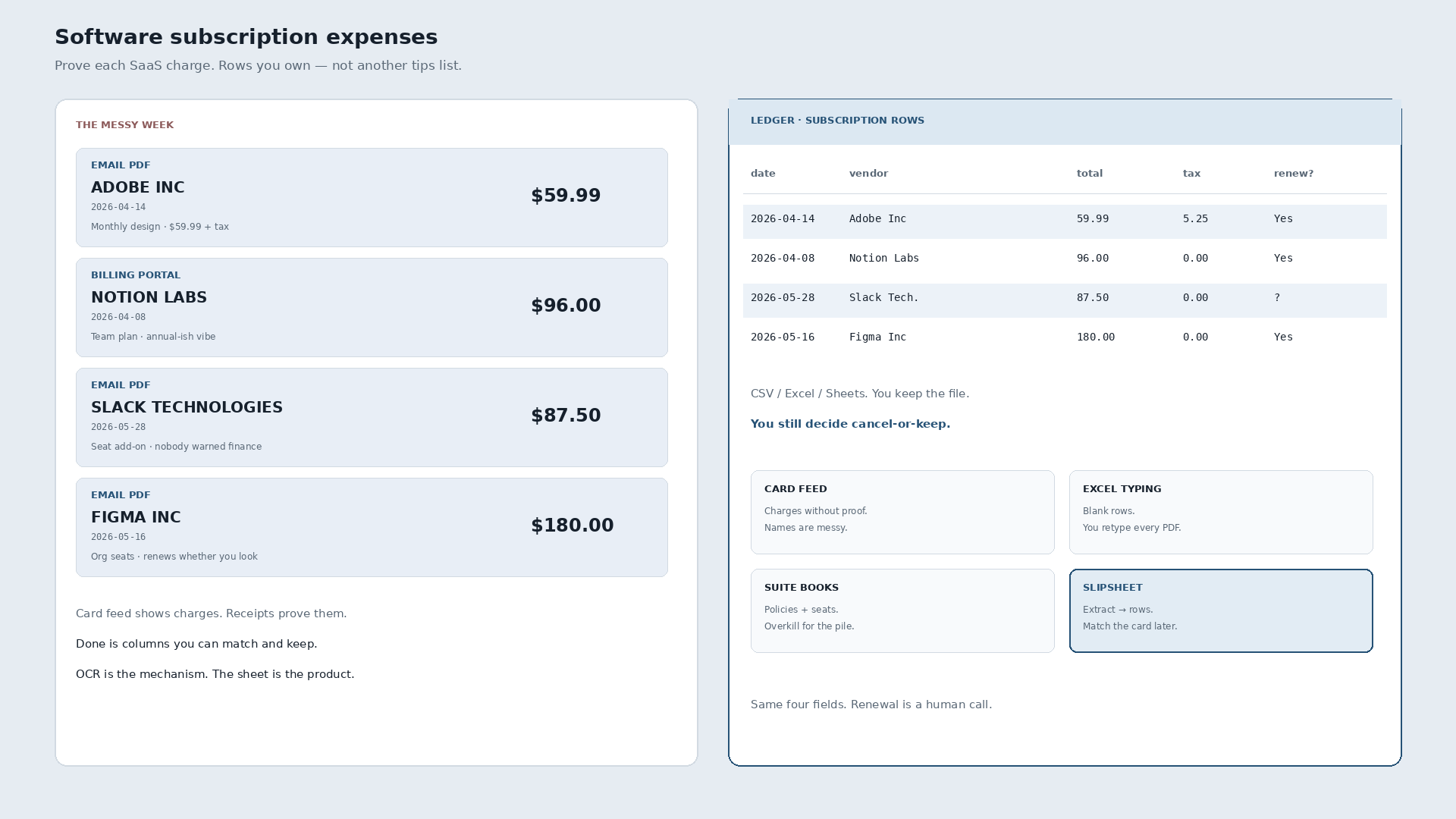Image resolution: width=1456 pixels, height=819 pixels.
Task: Click 'EMAIL PDF' label on Adobe card
Action: coord(121,165)
